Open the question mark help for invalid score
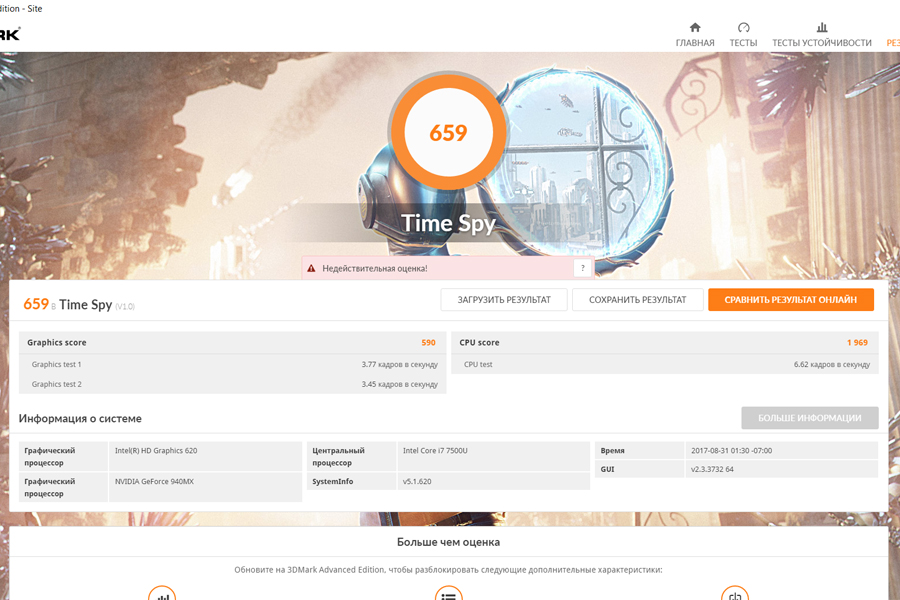The image size is (900, 600). point(583,268)
